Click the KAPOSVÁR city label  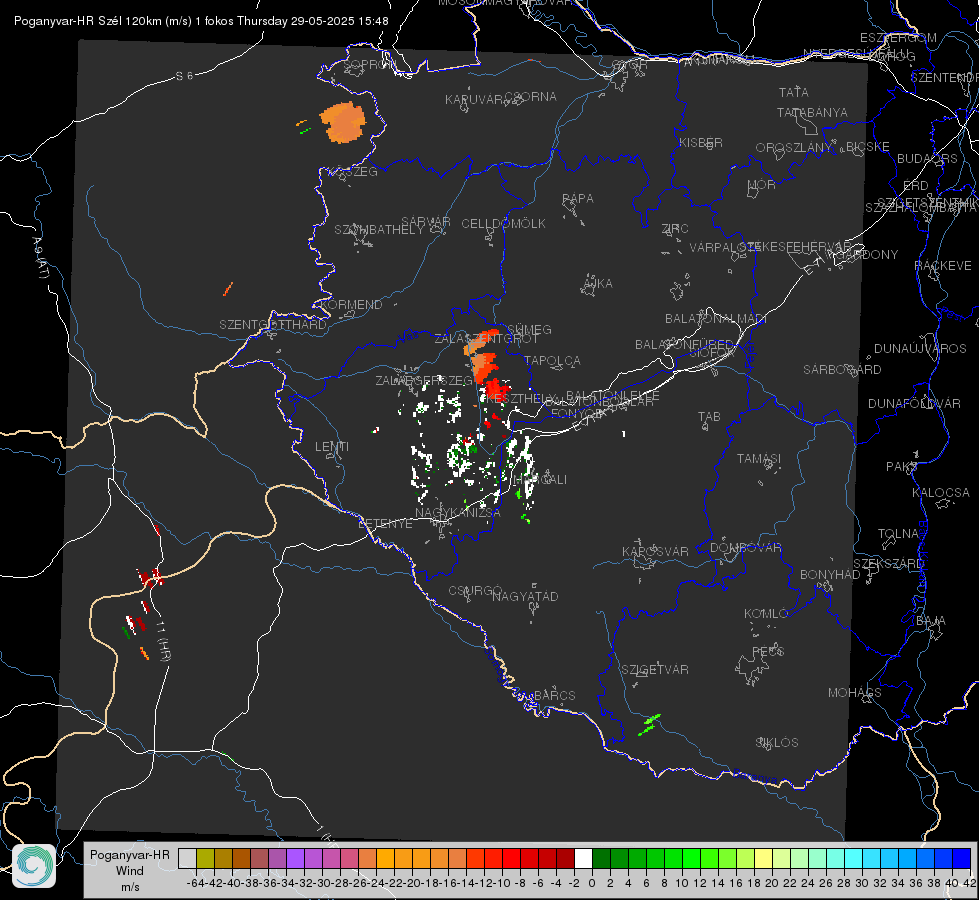tap(655, 551)
